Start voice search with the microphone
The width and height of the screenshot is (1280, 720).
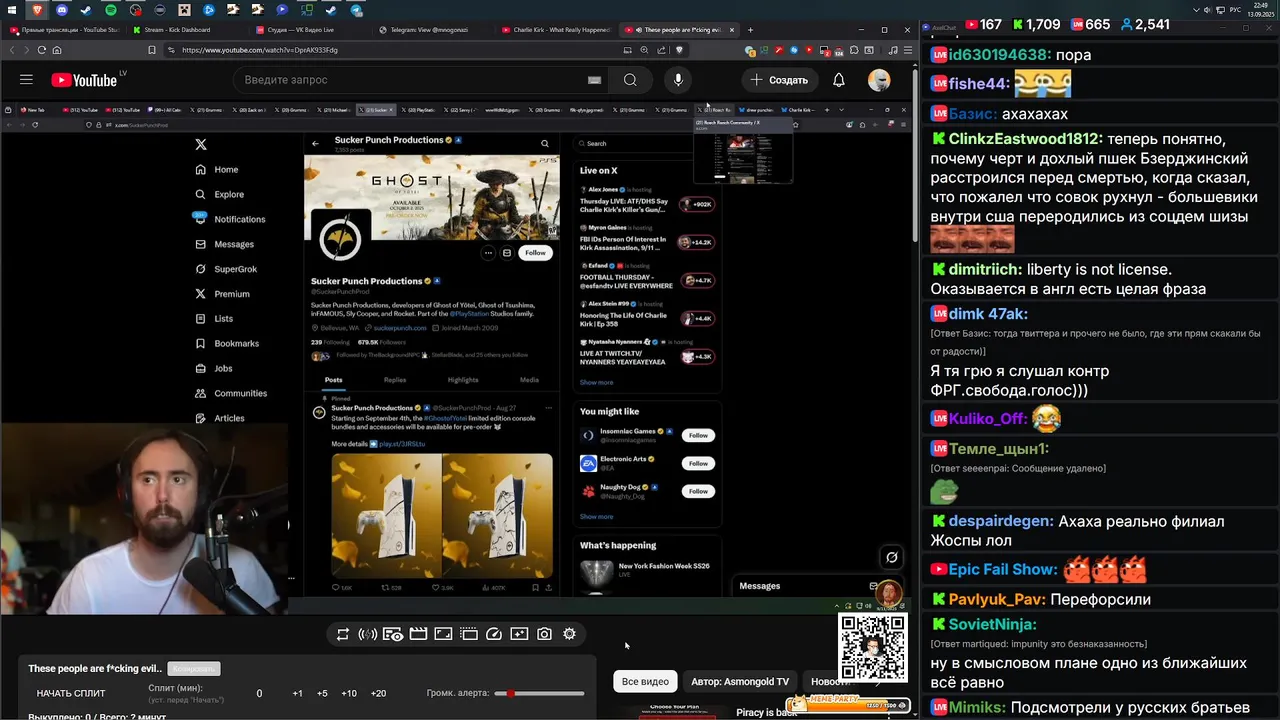[x=678, y=80]
